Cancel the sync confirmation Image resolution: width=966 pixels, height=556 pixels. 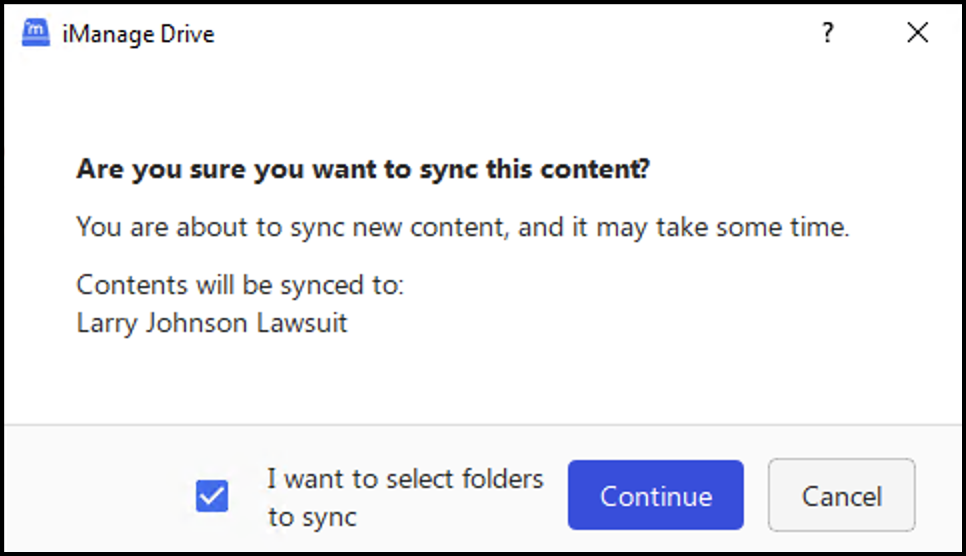[x=841, y=496]
